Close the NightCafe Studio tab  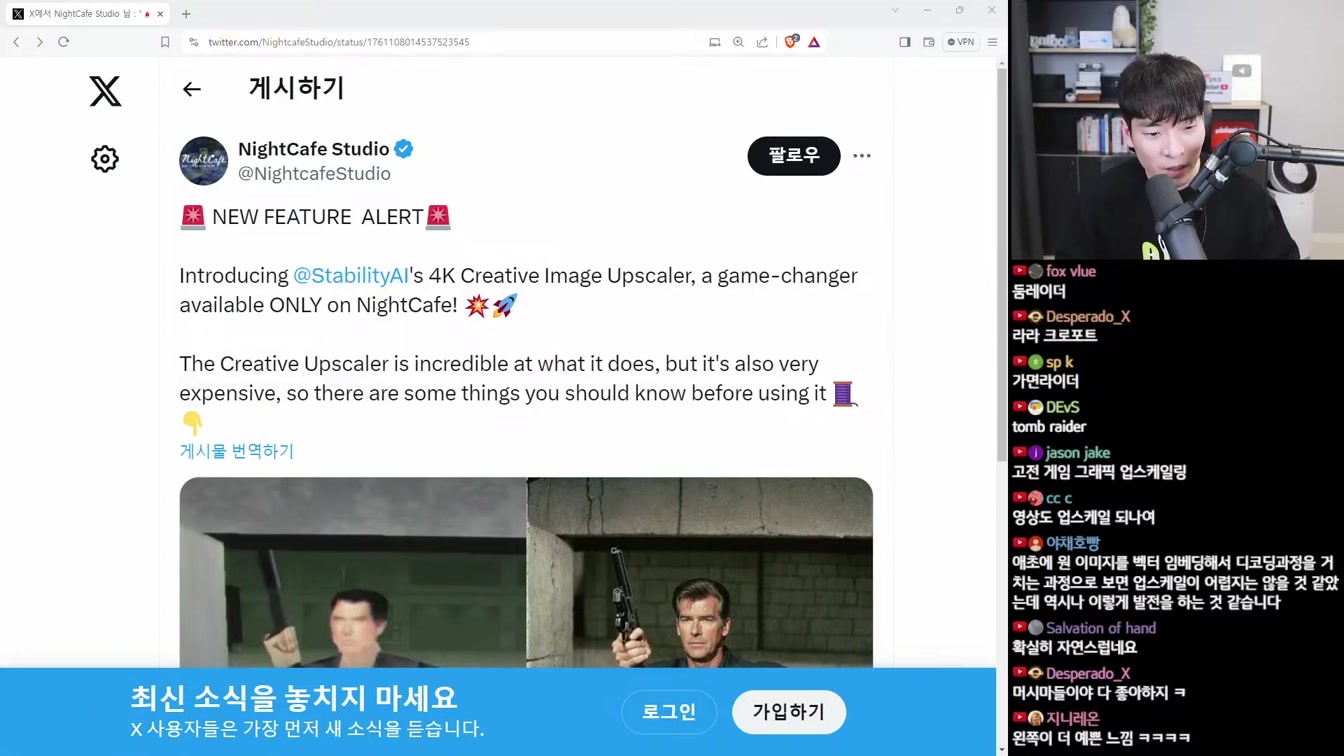(x=160, y=14)
